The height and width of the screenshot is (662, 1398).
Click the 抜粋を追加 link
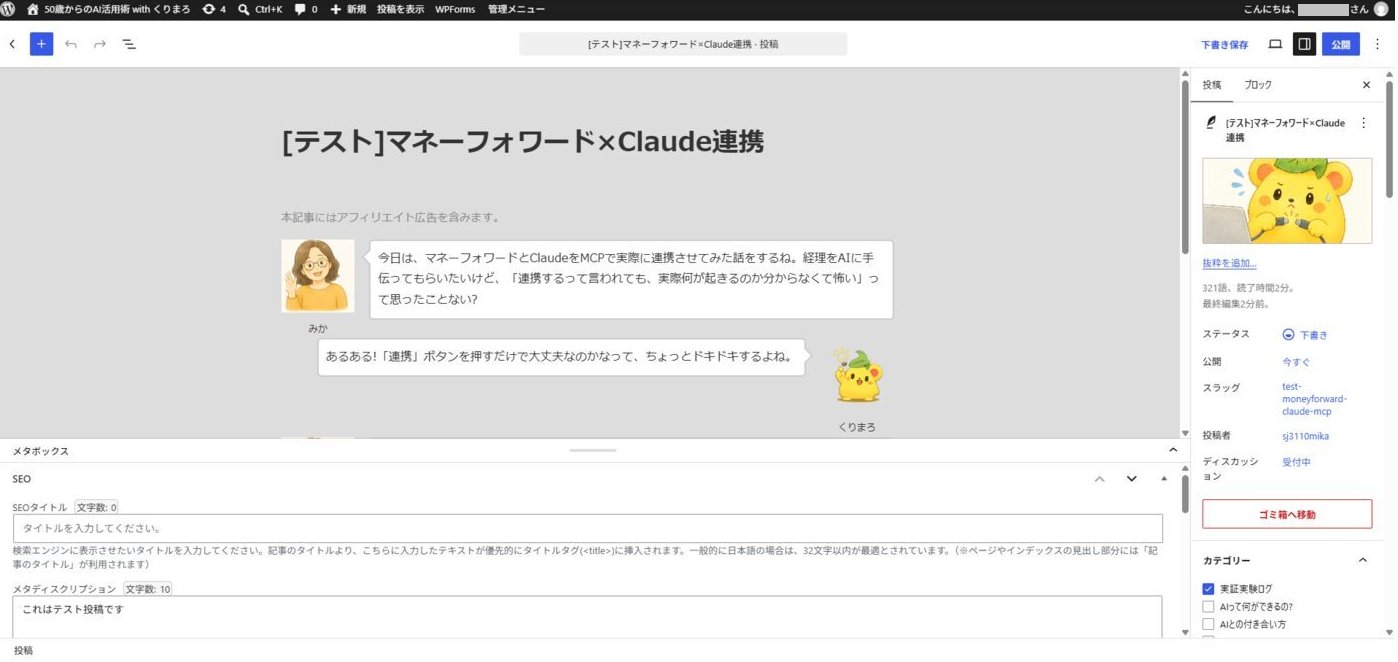coord(1230,264)
